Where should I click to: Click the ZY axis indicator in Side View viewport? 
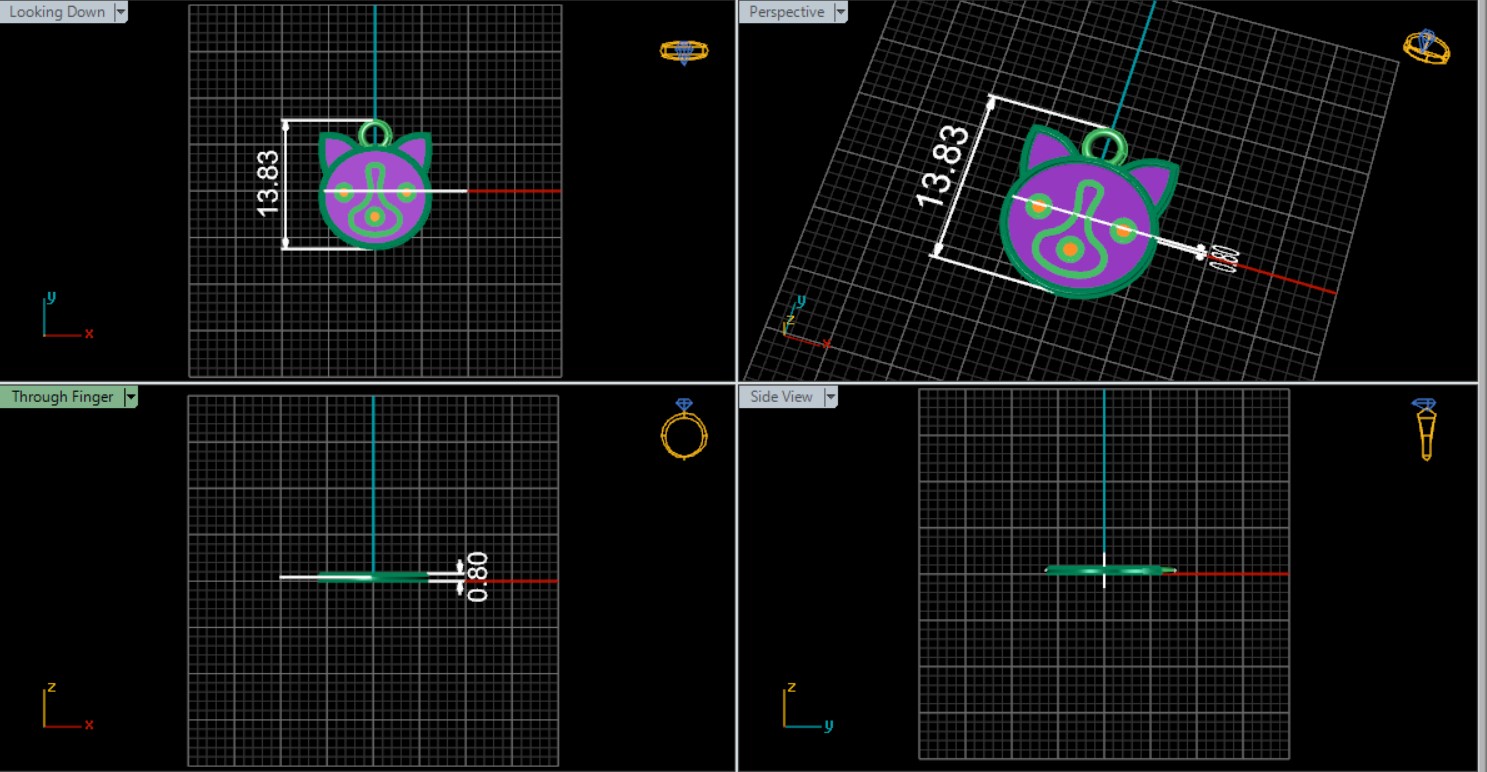pos(803,708)
